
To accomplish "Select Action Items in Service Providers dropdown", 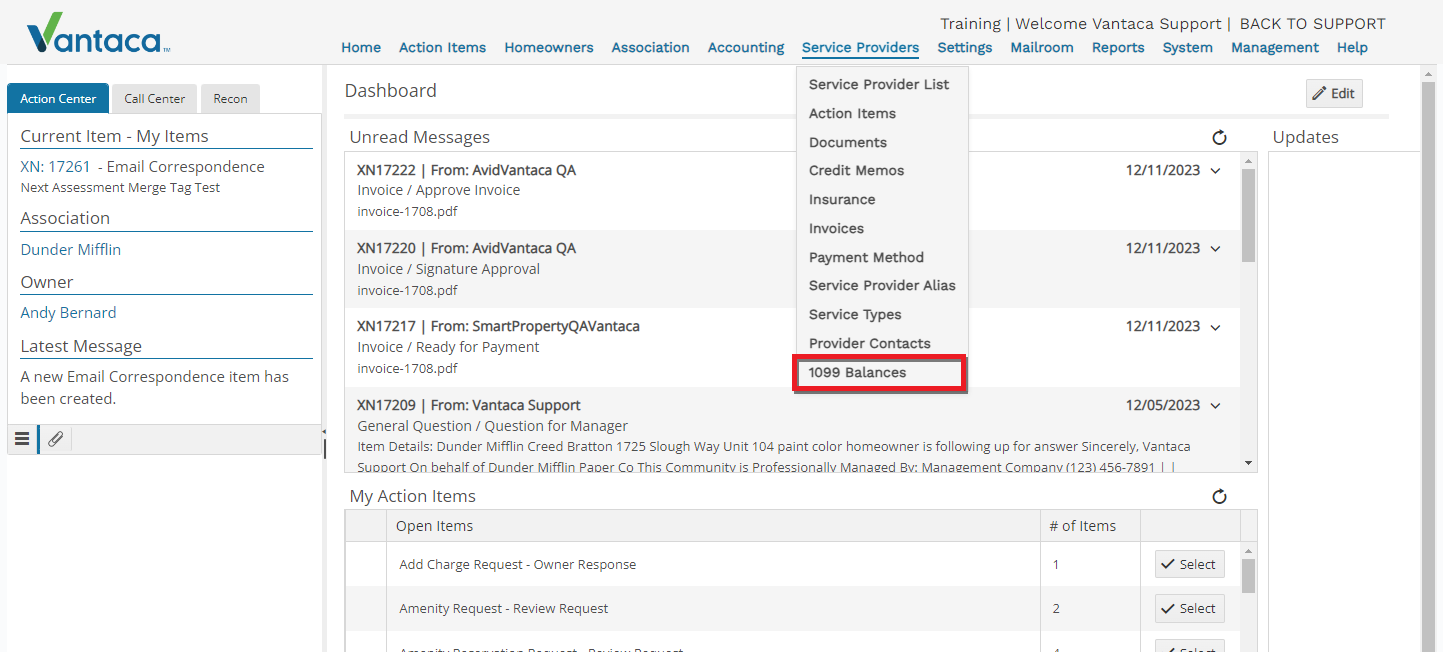I will click(x=852, y=114).
